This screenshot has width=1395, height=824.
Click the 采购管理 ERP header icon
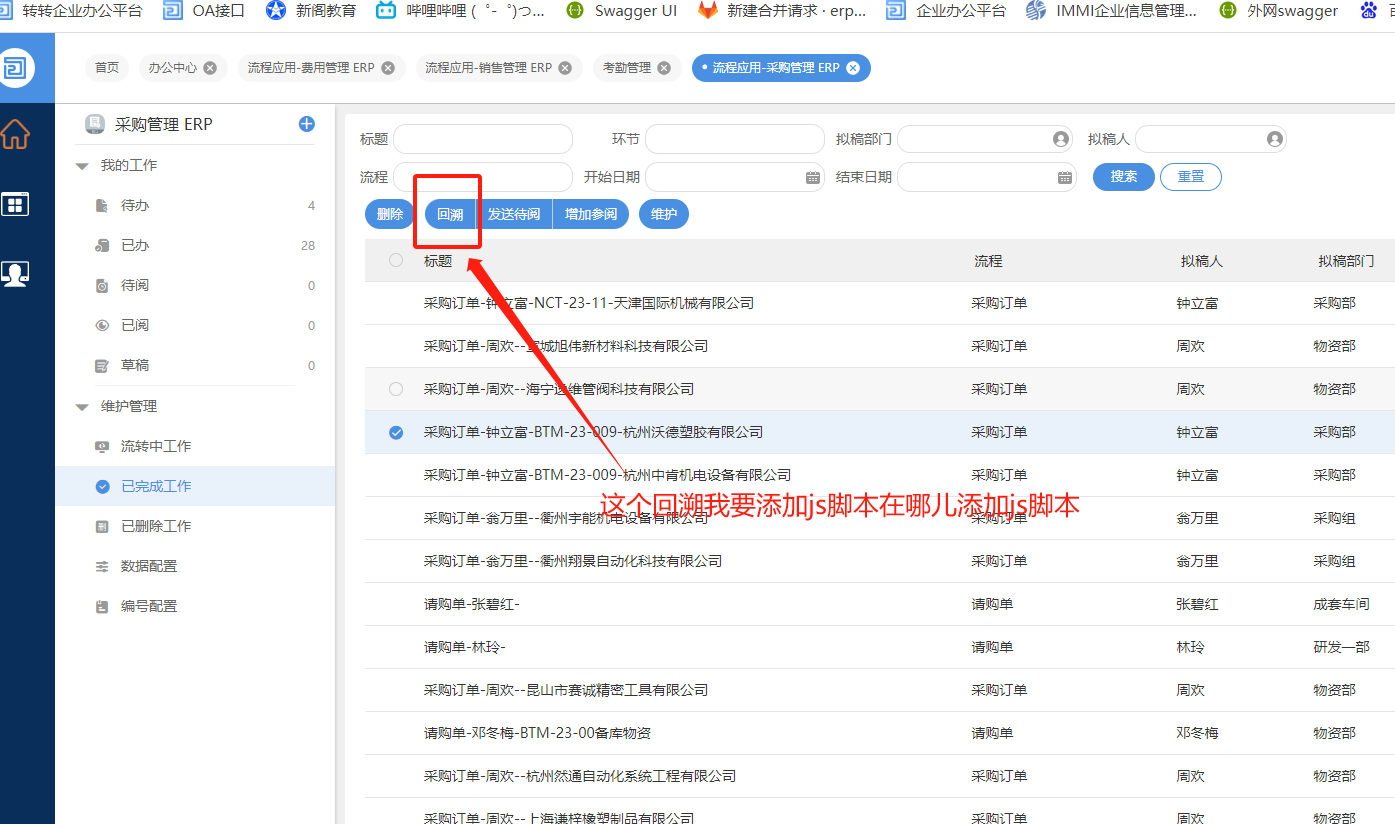point(95,124)
